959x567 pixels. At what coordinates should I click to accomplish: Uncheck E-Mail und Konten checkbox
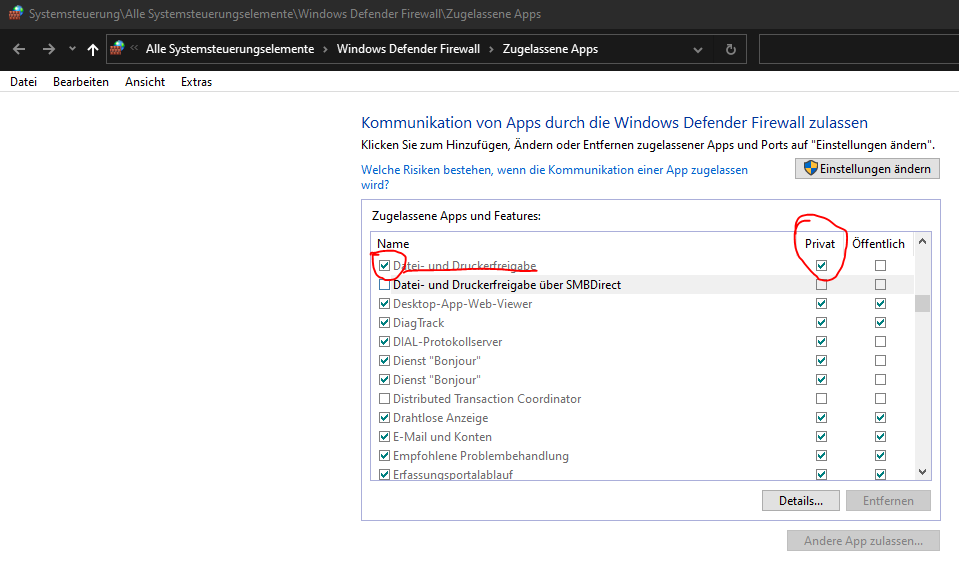pyautogui.click(x=384, y=437)
